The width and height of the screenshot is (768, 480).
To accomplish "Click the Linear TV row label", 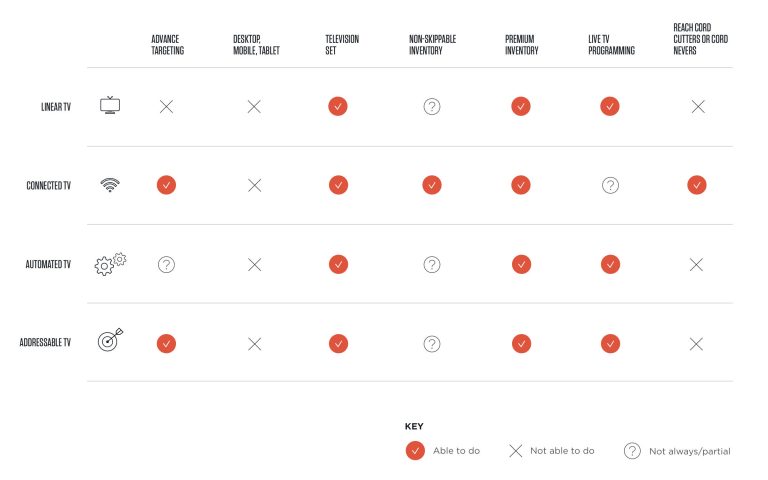I will pos(52,106).
